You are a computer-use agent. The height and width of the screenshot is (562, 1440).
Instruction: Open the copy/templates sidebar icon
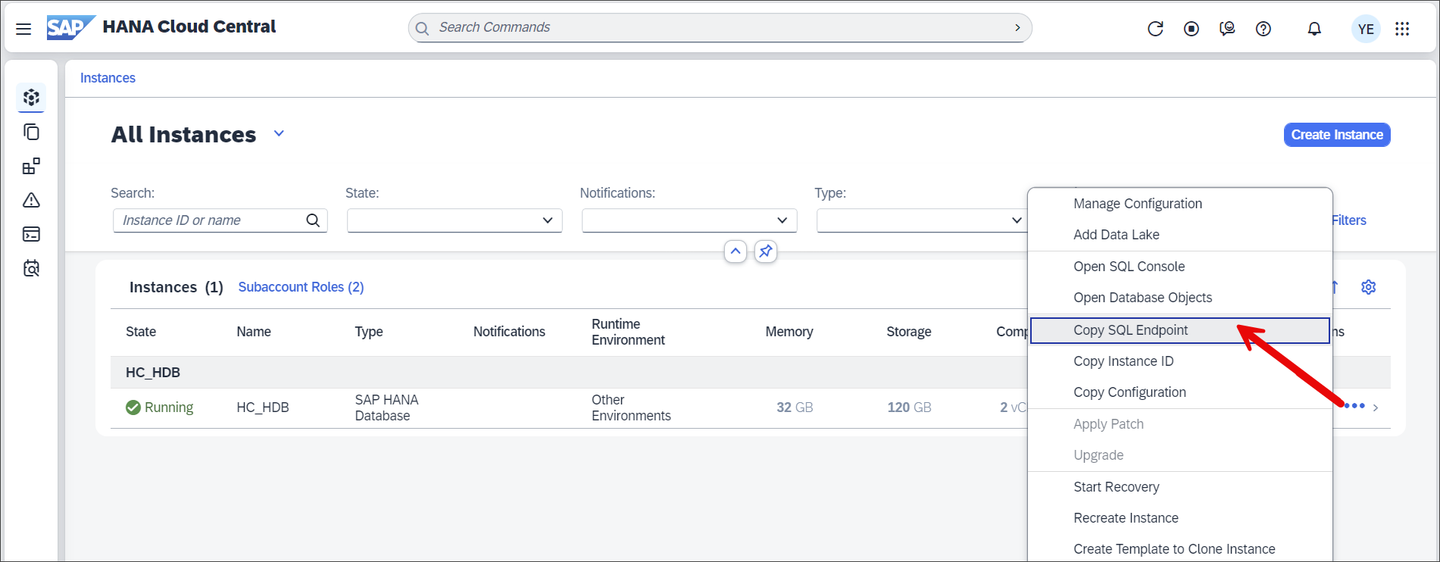point(31,131)
